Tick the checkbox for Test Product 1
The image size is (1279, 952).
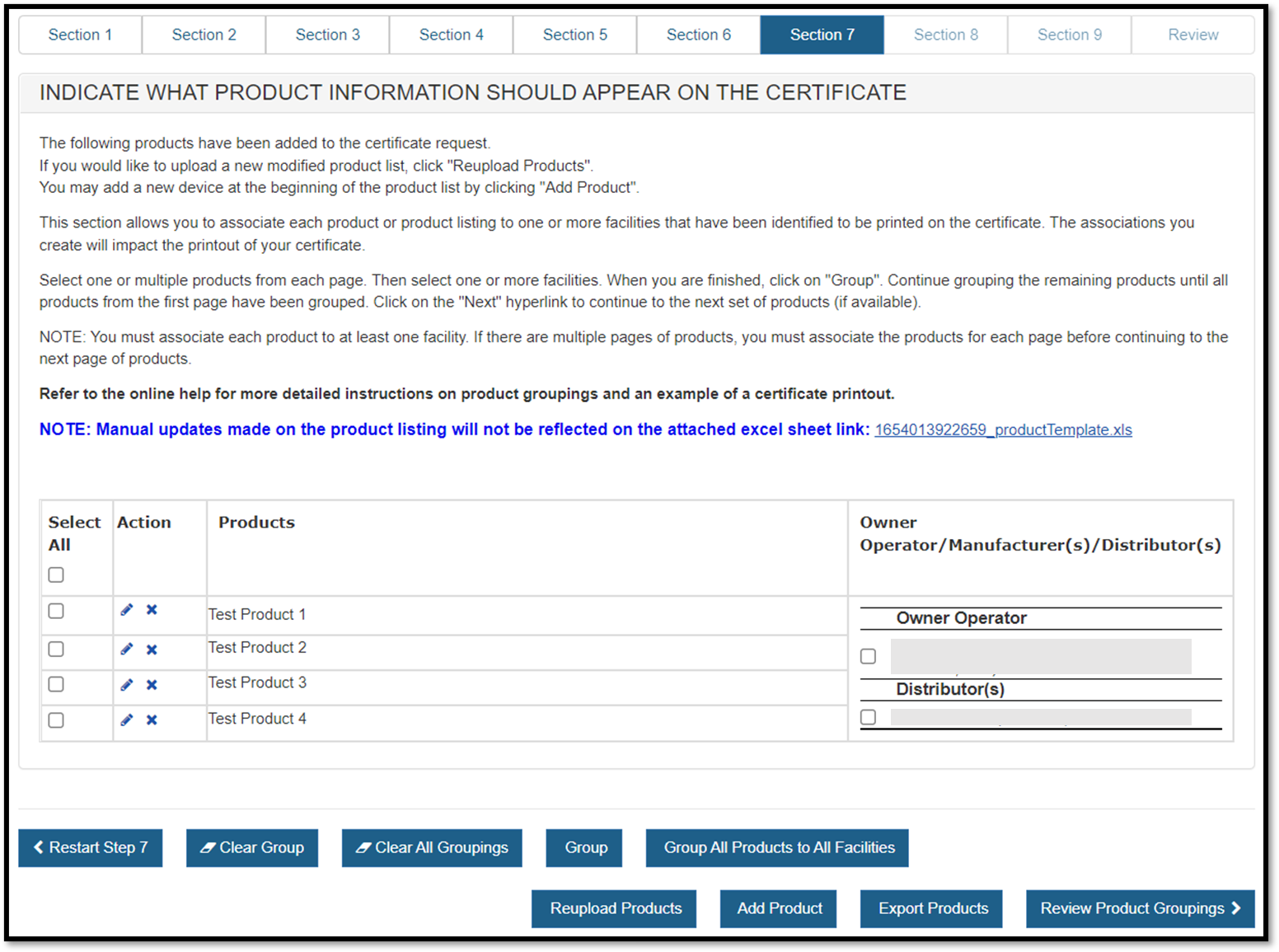(56, 611)
